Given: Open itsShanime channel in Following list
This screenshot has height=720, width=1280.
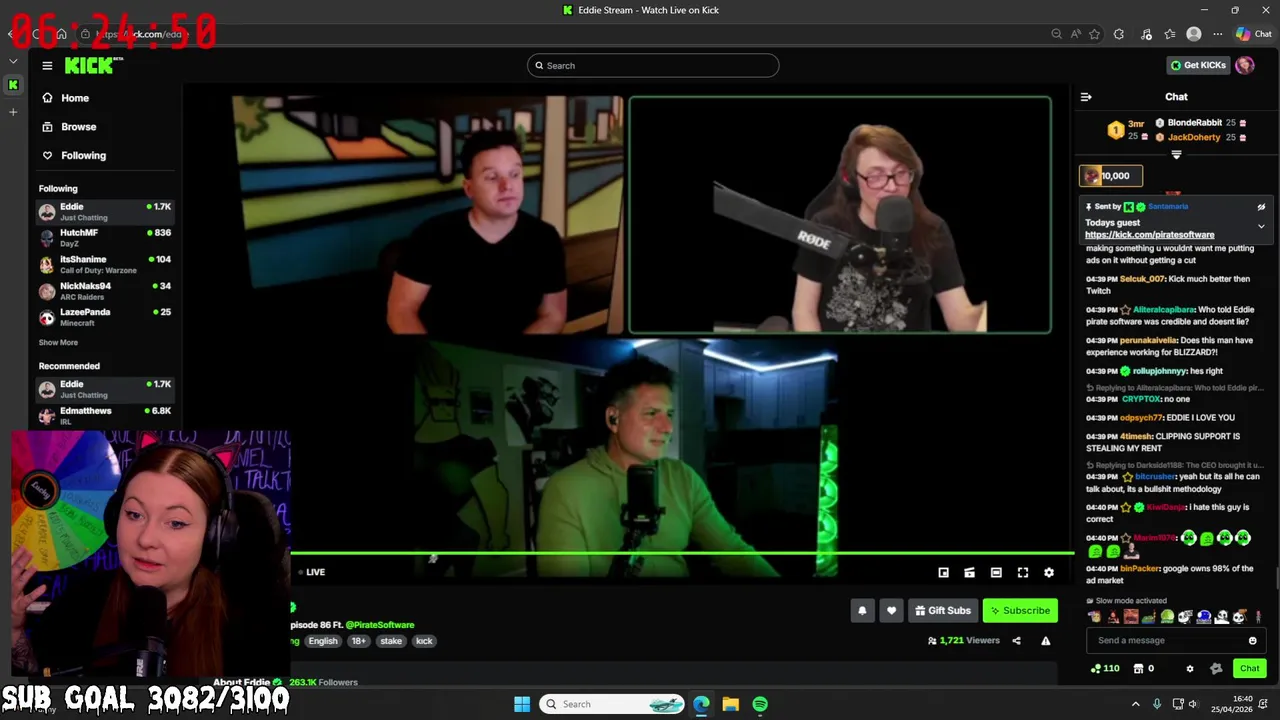Looking at the screenshot, I should (105, 264).
